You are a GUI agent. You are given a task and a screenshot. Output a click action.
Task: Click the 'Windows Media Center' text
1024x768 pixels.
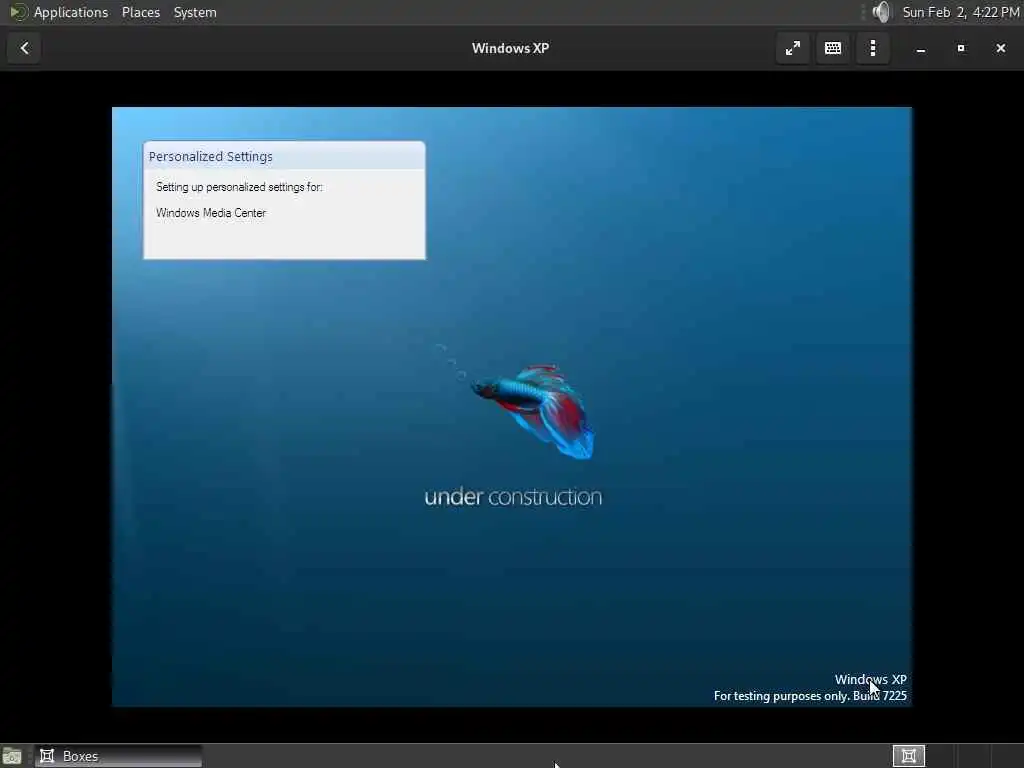pos(211,213)
